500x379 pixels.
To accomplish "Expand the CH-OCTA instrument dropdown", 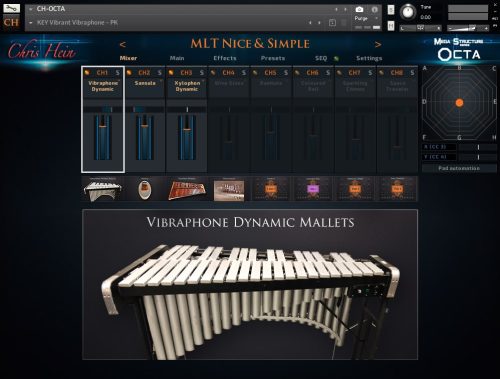I will pyautogui.click(x=30, y=9).
